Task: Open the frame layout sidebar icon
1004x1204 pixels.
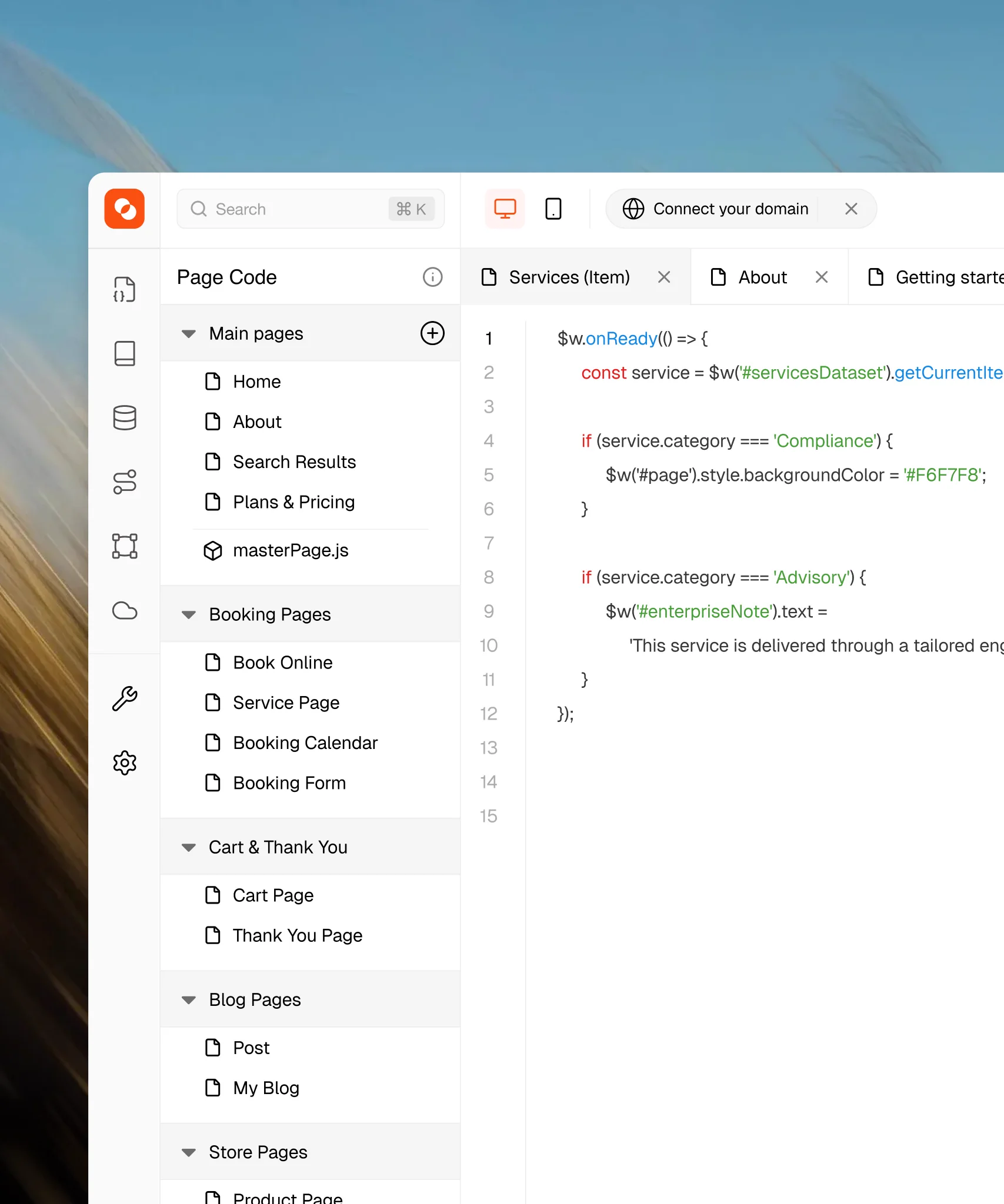Action: click(124, 546)
